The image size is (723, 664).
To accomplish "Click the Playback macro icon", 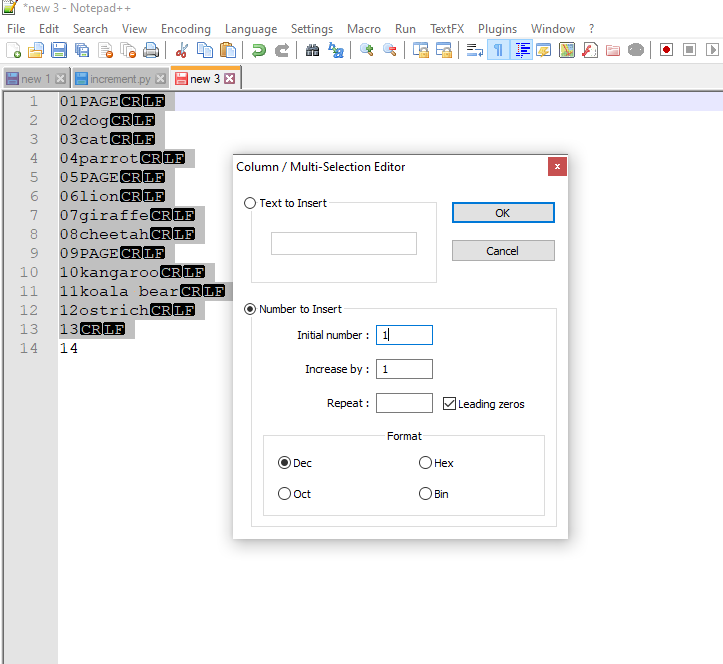I will [x=712, y=50].
